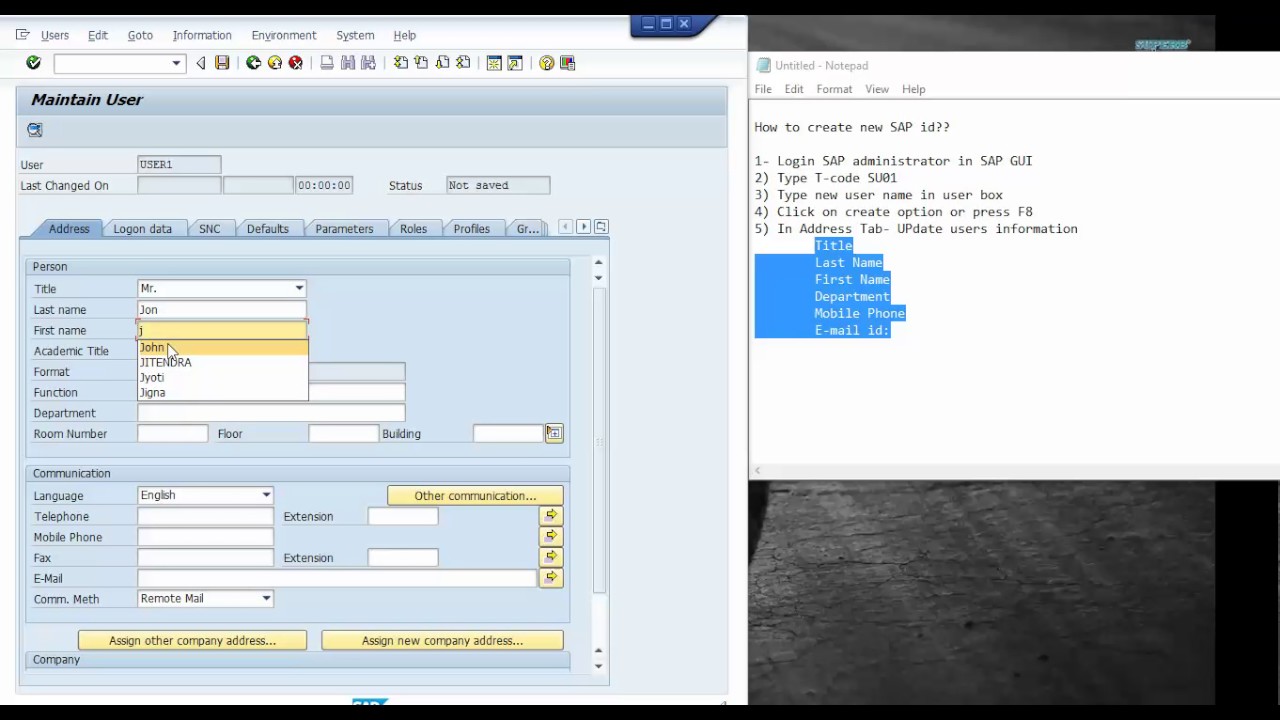Click the scroll-up arrow at top of Address pane
Viewport: 1280px width, 720px height.
[598, 262]
